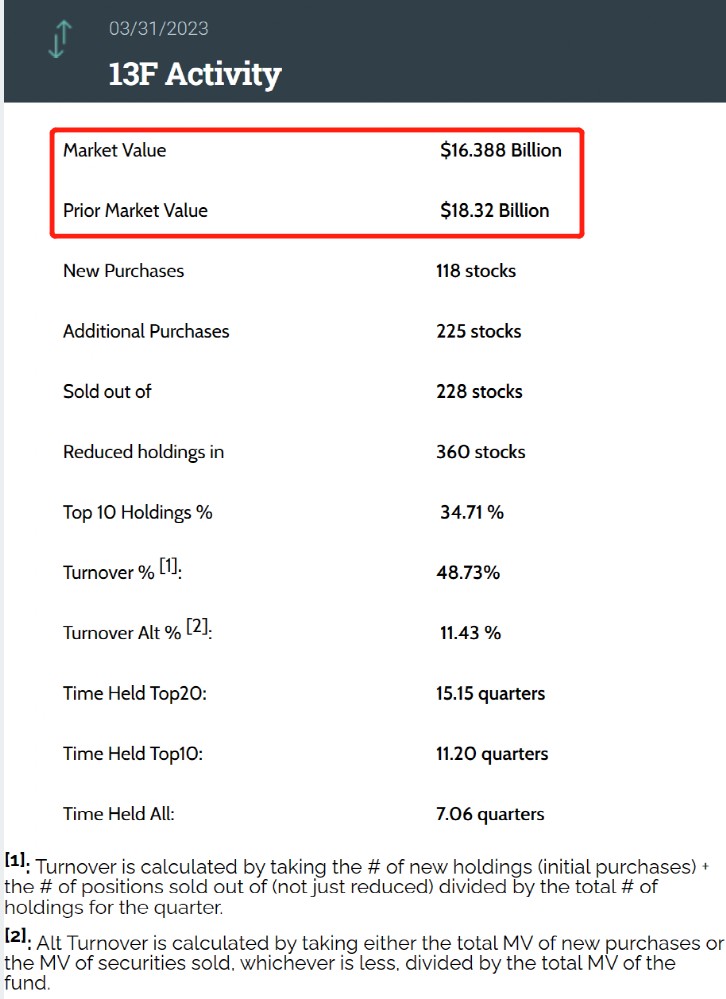The height and width of the screenshot is (999, 726).
Task: Click the up-down arrows icon in header
Action: 61,38
